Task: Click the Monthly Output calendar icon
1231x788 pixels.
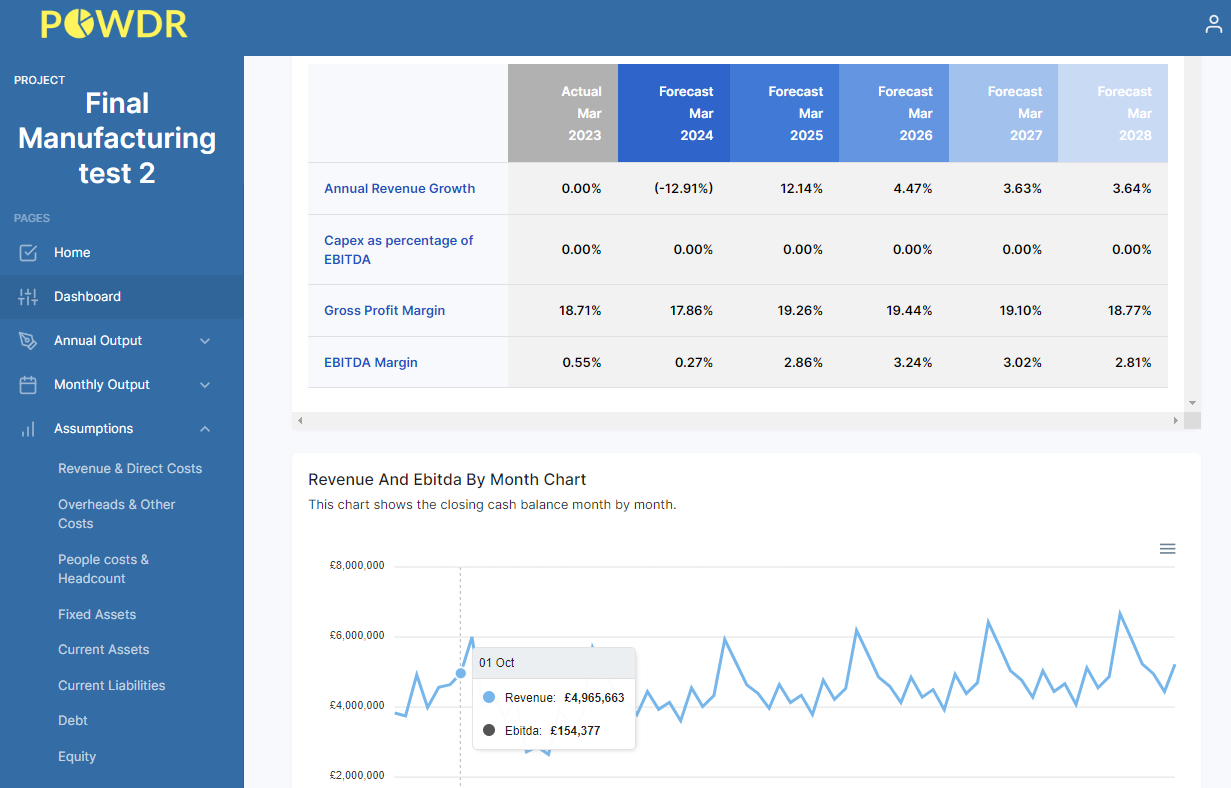Action: (x=26, y=384)
